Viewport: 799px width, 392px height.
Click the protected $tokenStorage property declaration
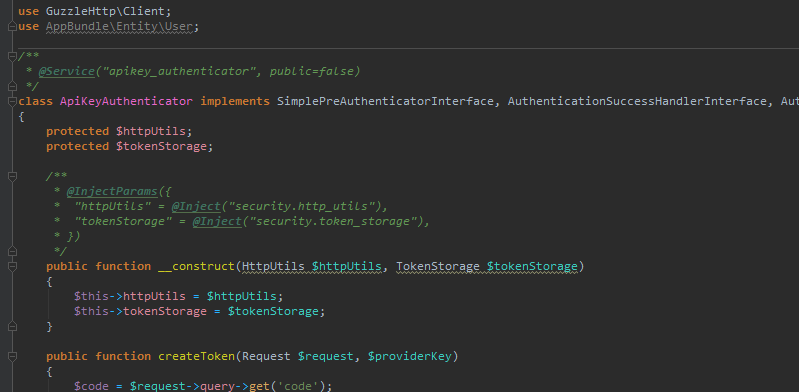(x=129, y=146)
